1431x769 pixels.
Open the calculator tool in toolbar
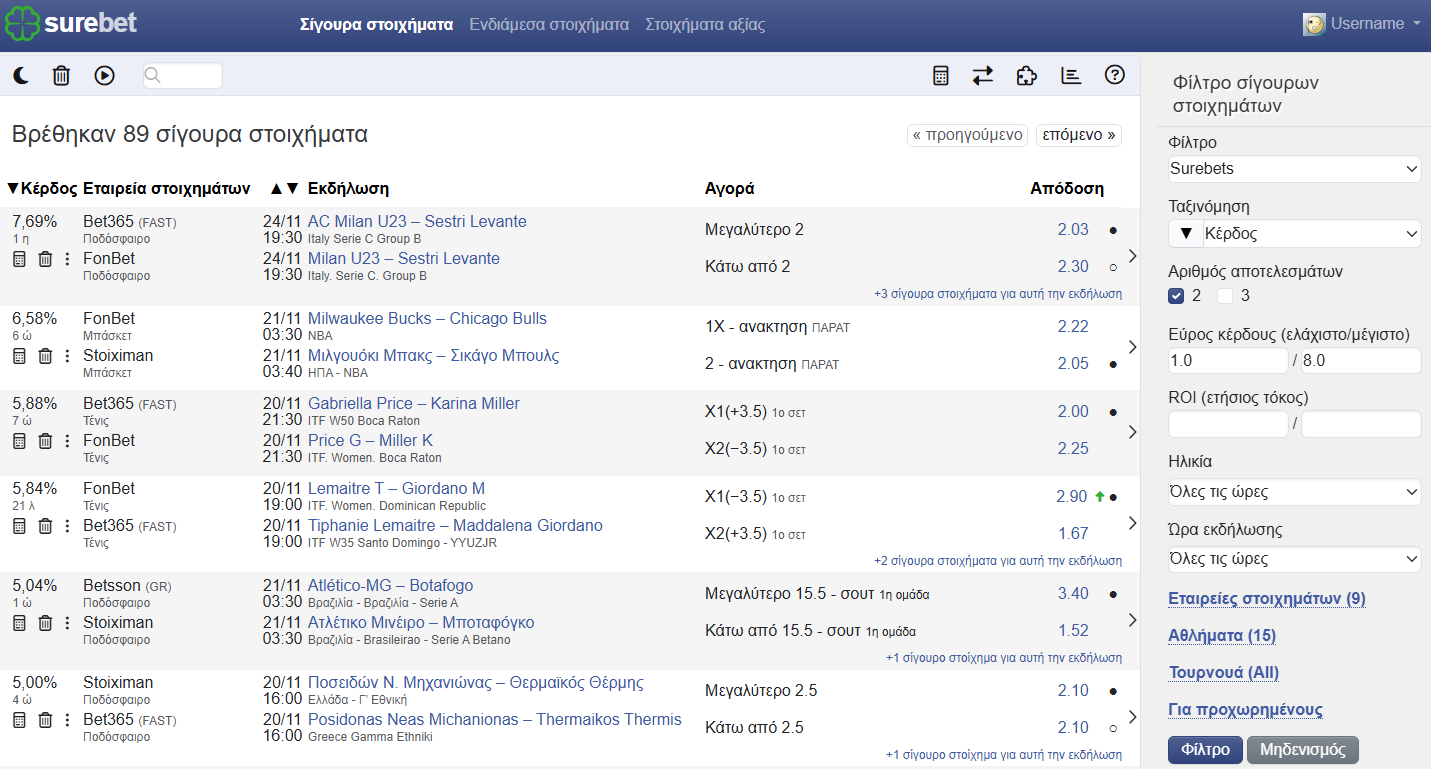[x=940, y=75]
